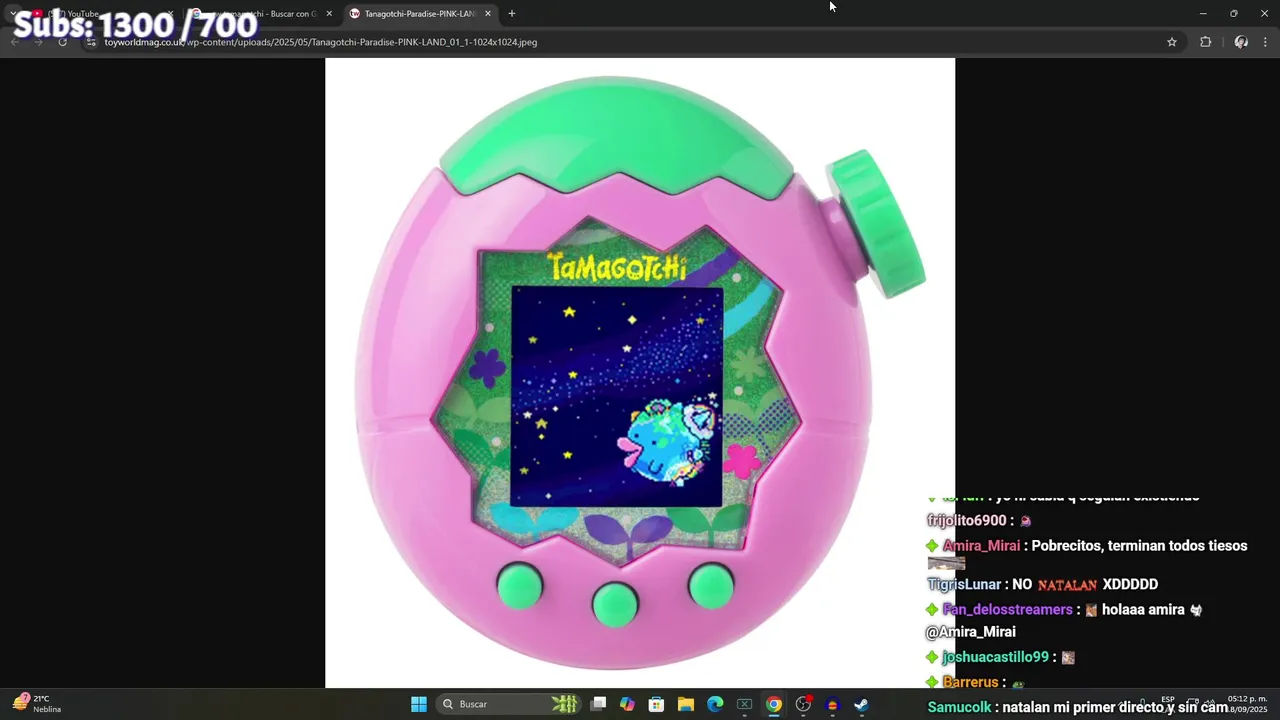Restore down the Chrome window
The image size is (1280, 720).
(x=1234, y=14)
